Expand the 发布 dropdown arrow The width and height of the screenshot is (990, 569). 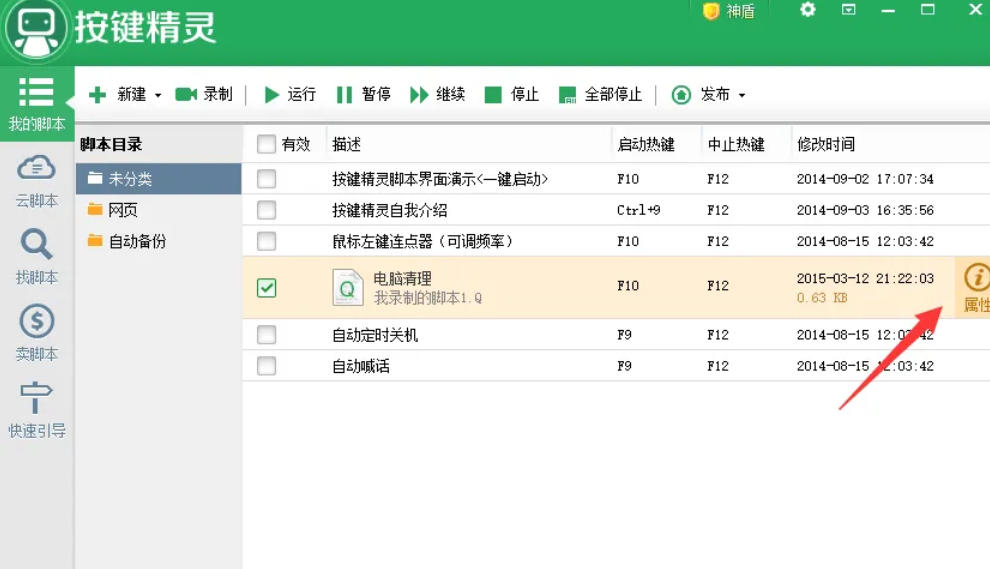(741, 96)
